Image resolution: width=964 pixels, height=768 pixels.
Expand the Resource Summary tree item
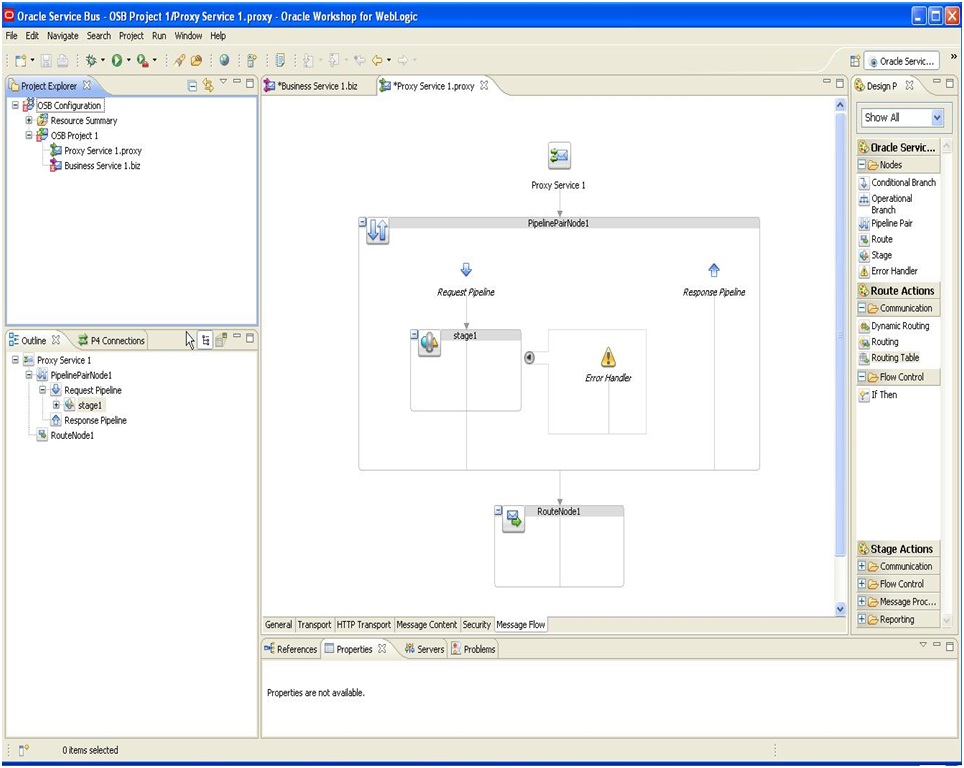tap(29, 120)
